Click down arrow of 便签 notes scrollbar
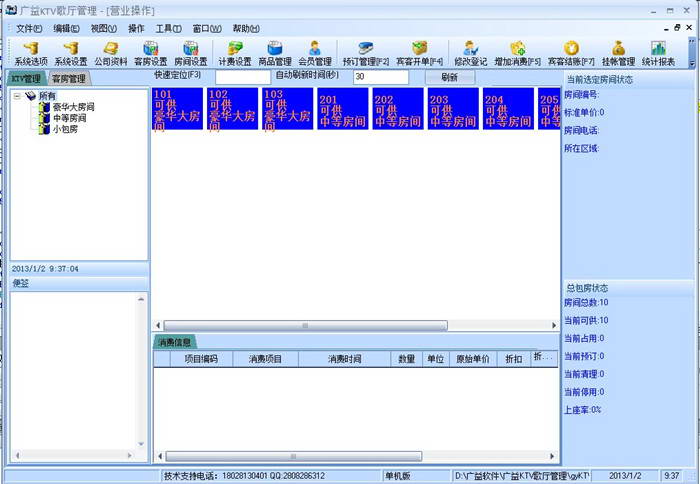The width and height of the screenshot is (700, 484). coord(141,444)
